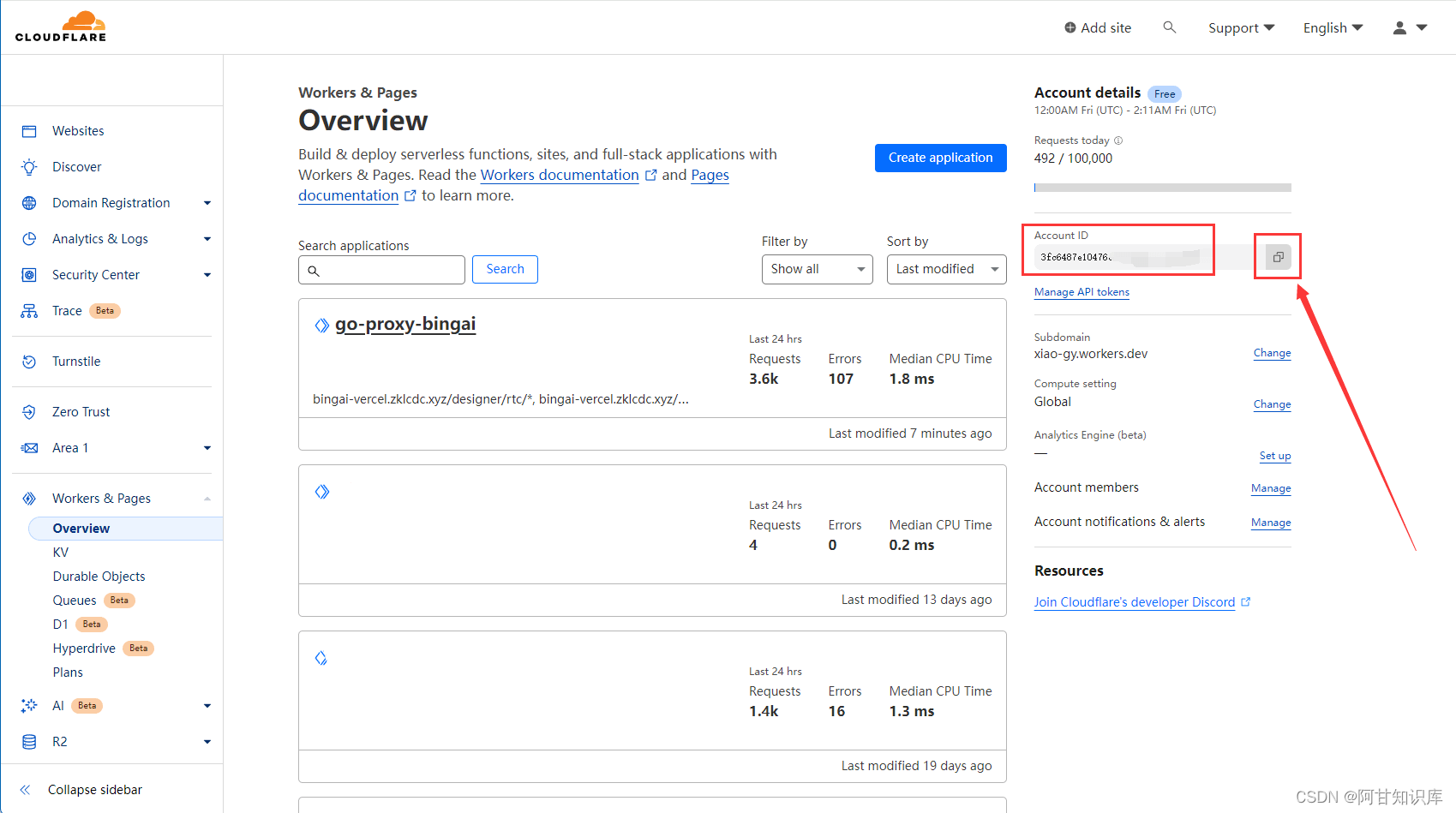
Task: Click the Analytics & Logs chart icon
Action: click(x=29, y=239)
